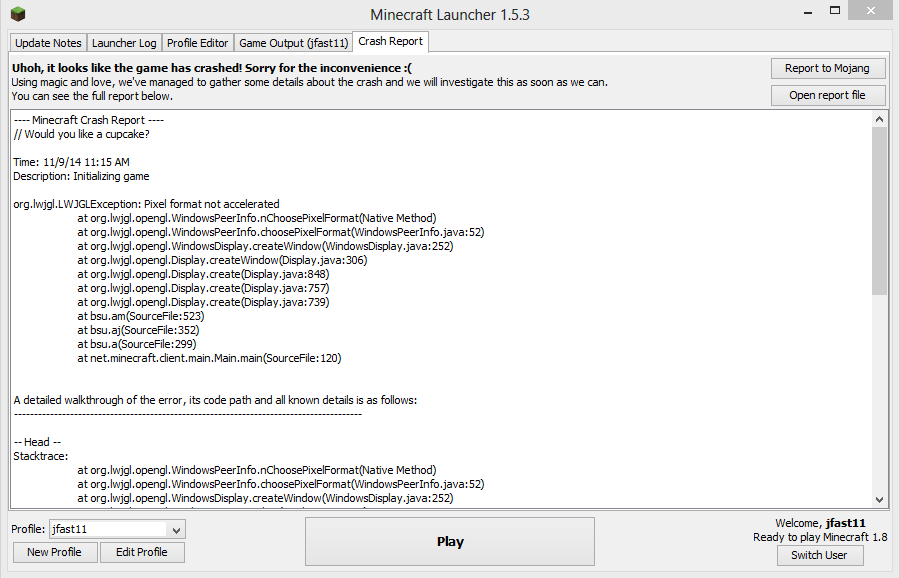Select the Crash Report tab

390,41
